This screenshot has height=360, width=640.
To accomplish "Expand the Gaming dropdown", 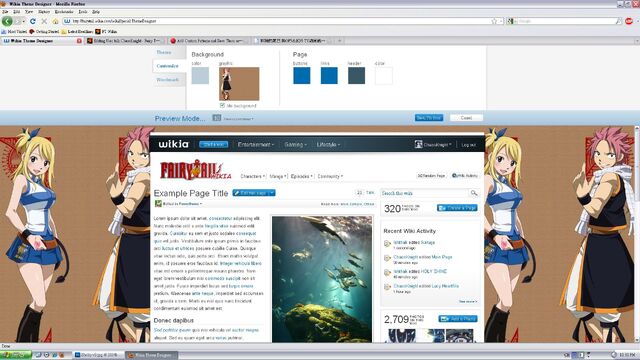I will (296, 144).
